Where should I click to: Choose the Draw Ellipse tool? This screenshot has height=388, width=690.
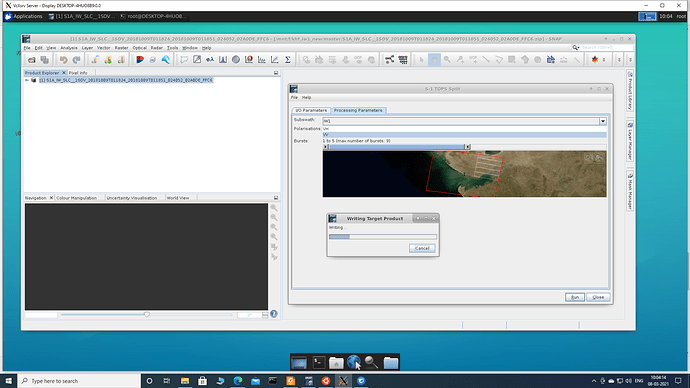538,60
